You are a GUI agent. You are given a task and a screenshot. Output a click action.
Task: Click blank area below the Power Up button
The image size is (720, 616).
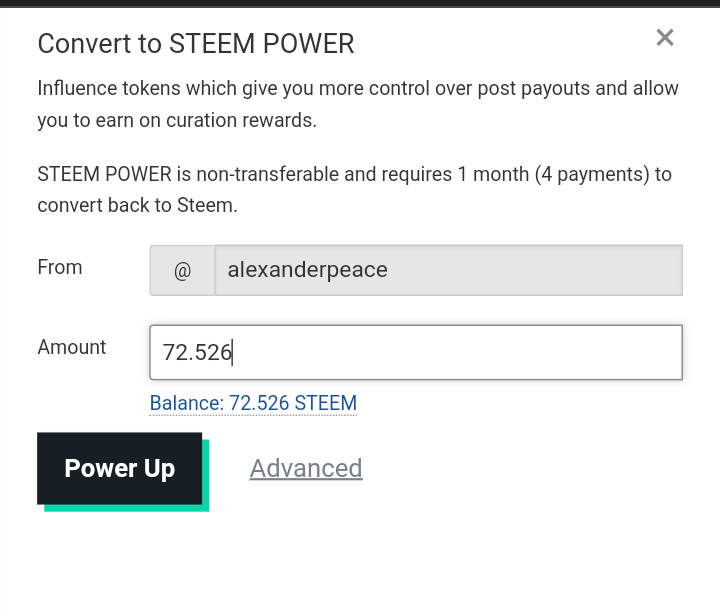(x=120, y=560)
